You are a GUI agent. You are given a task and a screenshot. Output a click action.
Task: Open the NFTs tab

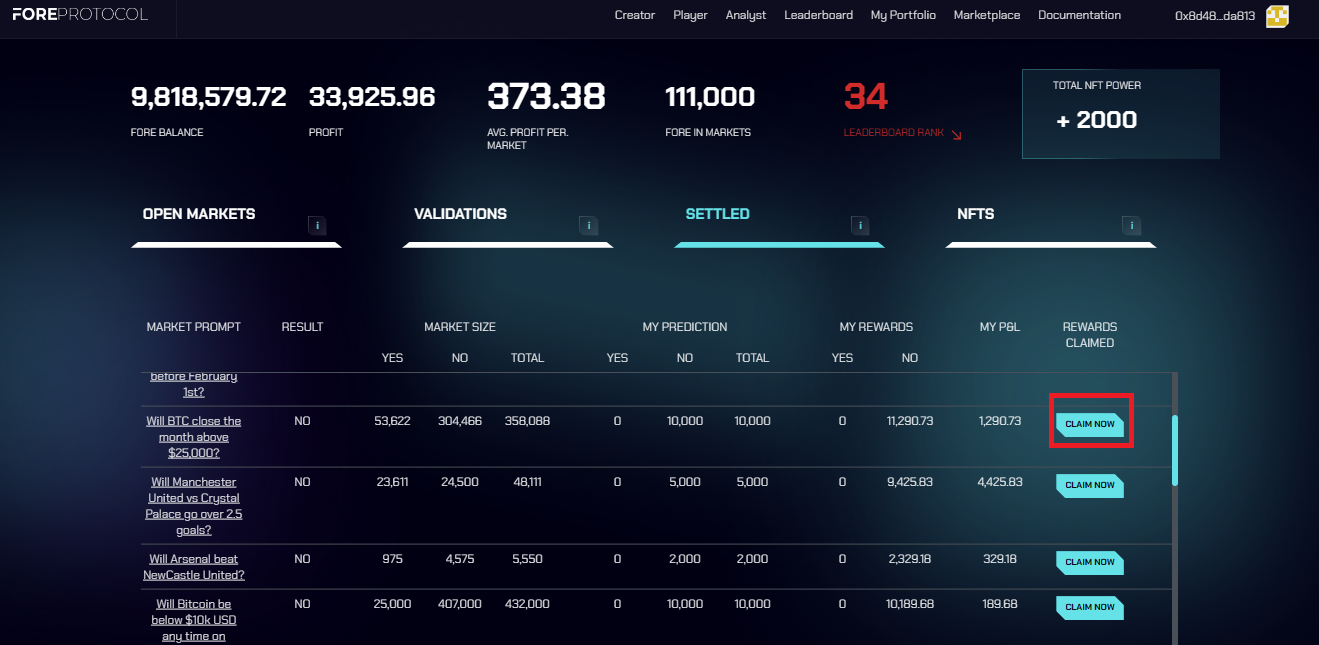pyautogui.click(x=975, y=214)
